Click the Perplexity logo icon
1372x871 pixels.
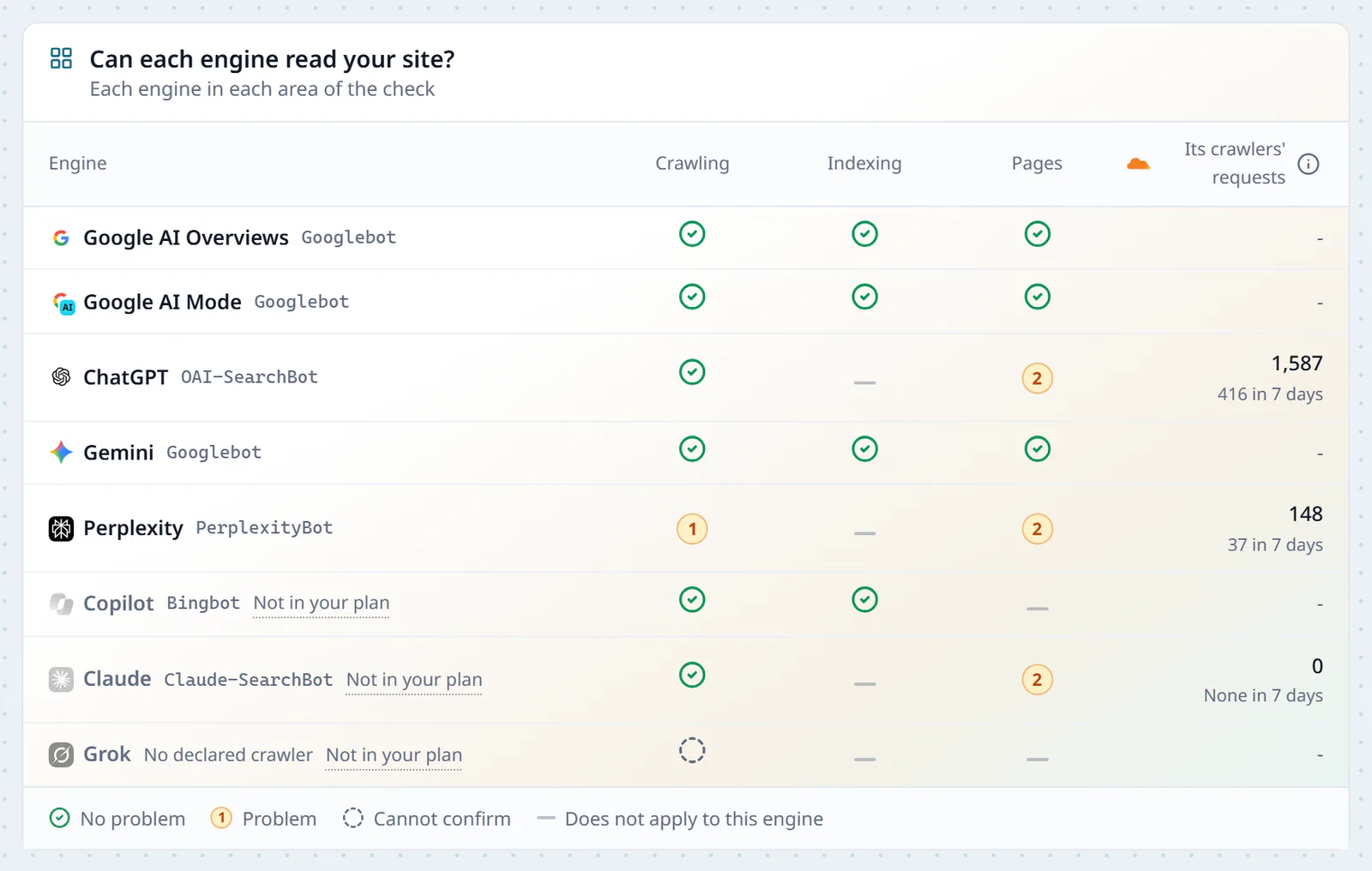pos(61,528)
